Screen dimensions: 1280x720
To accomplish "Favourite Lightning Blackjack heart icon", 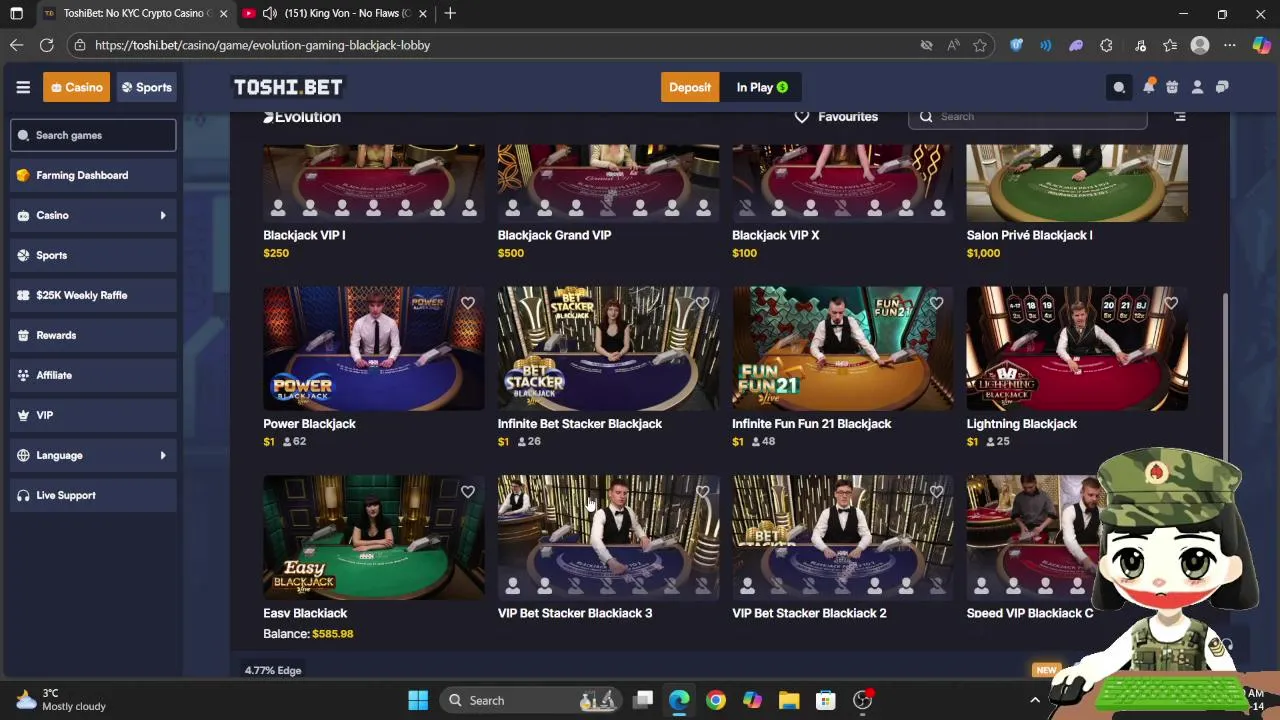I will 1171,303.
